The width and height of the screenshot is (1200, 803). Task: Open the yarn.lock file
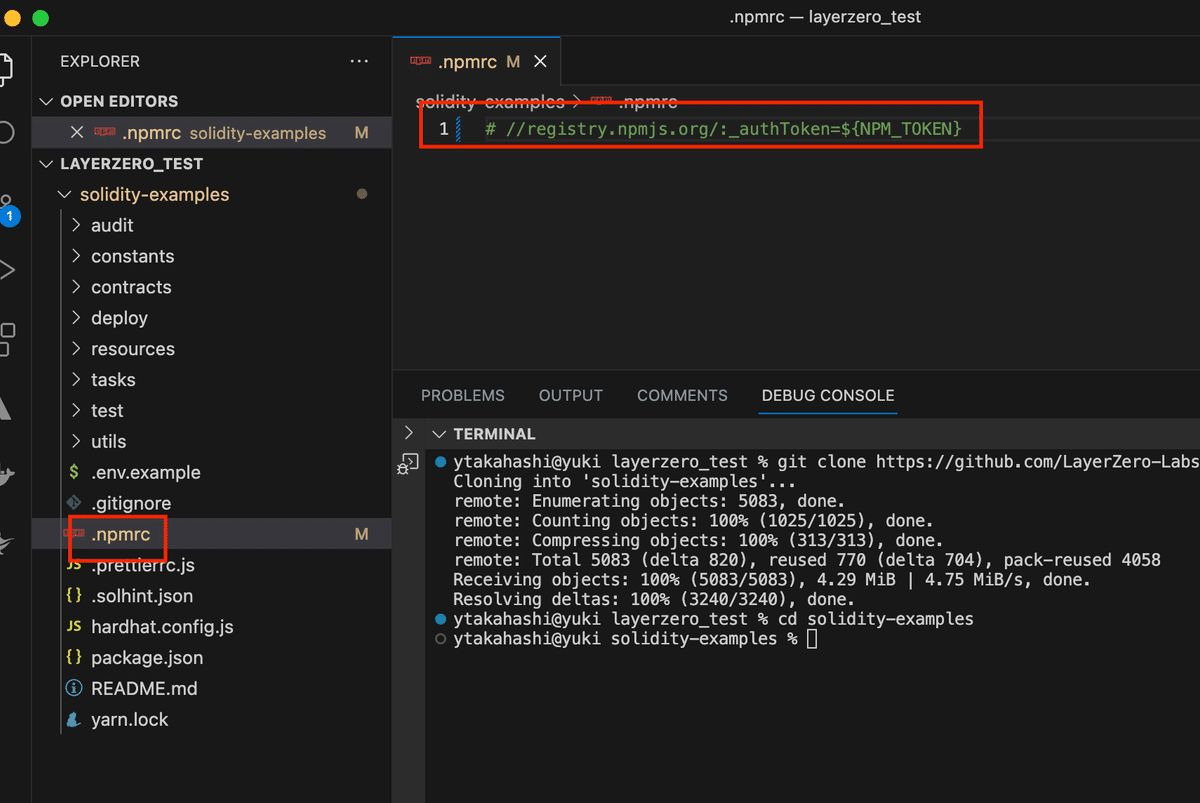click(130, 719)
